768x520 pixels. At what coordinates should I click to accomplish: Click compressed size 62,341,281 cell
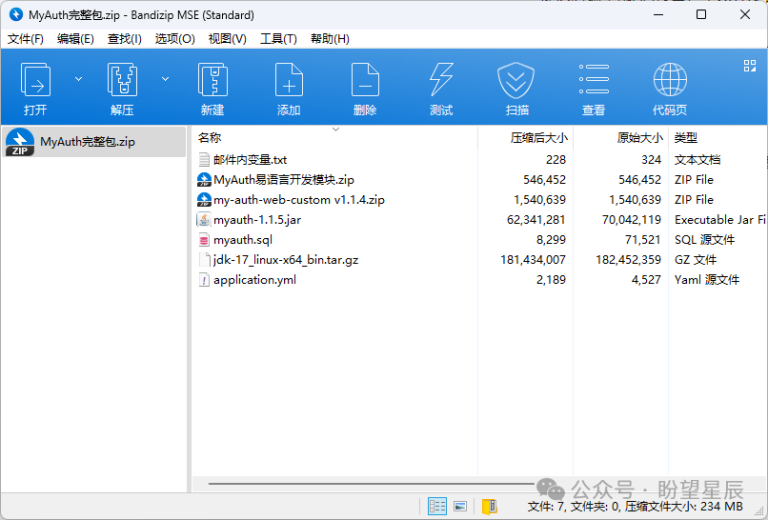coord(536,220)
